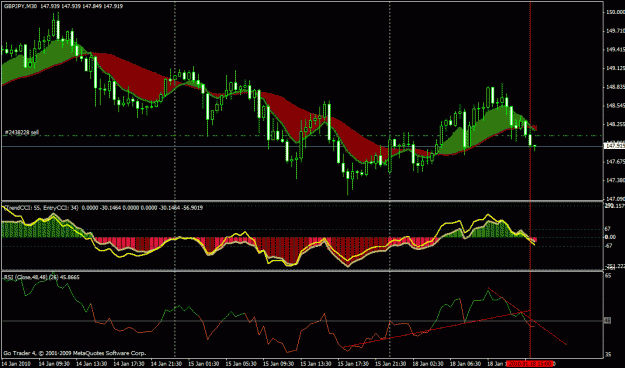
Task: Click the 15 Jan 05:30 time axis label
Action: point(242,364)
